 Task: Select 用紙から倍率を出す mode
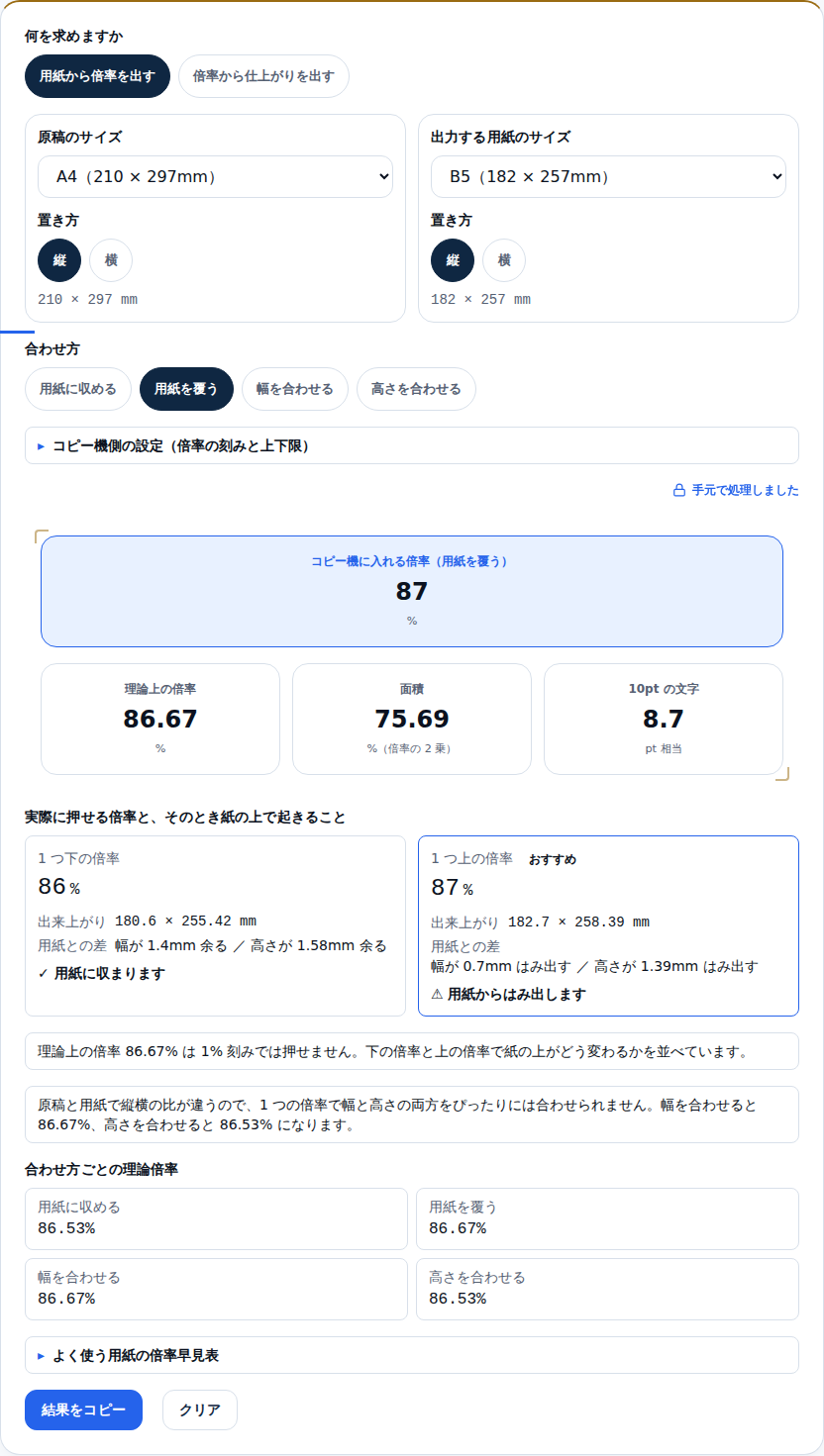pos(97,76)
